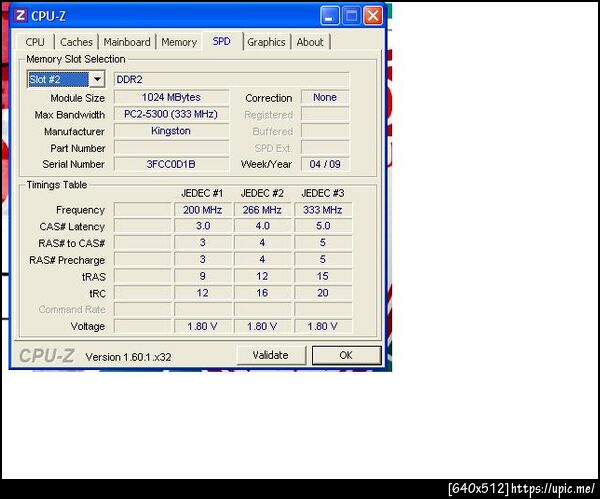The image size is (600, 499).
Task: Switch to the CPU tab
Action: [x=35, y=42]
